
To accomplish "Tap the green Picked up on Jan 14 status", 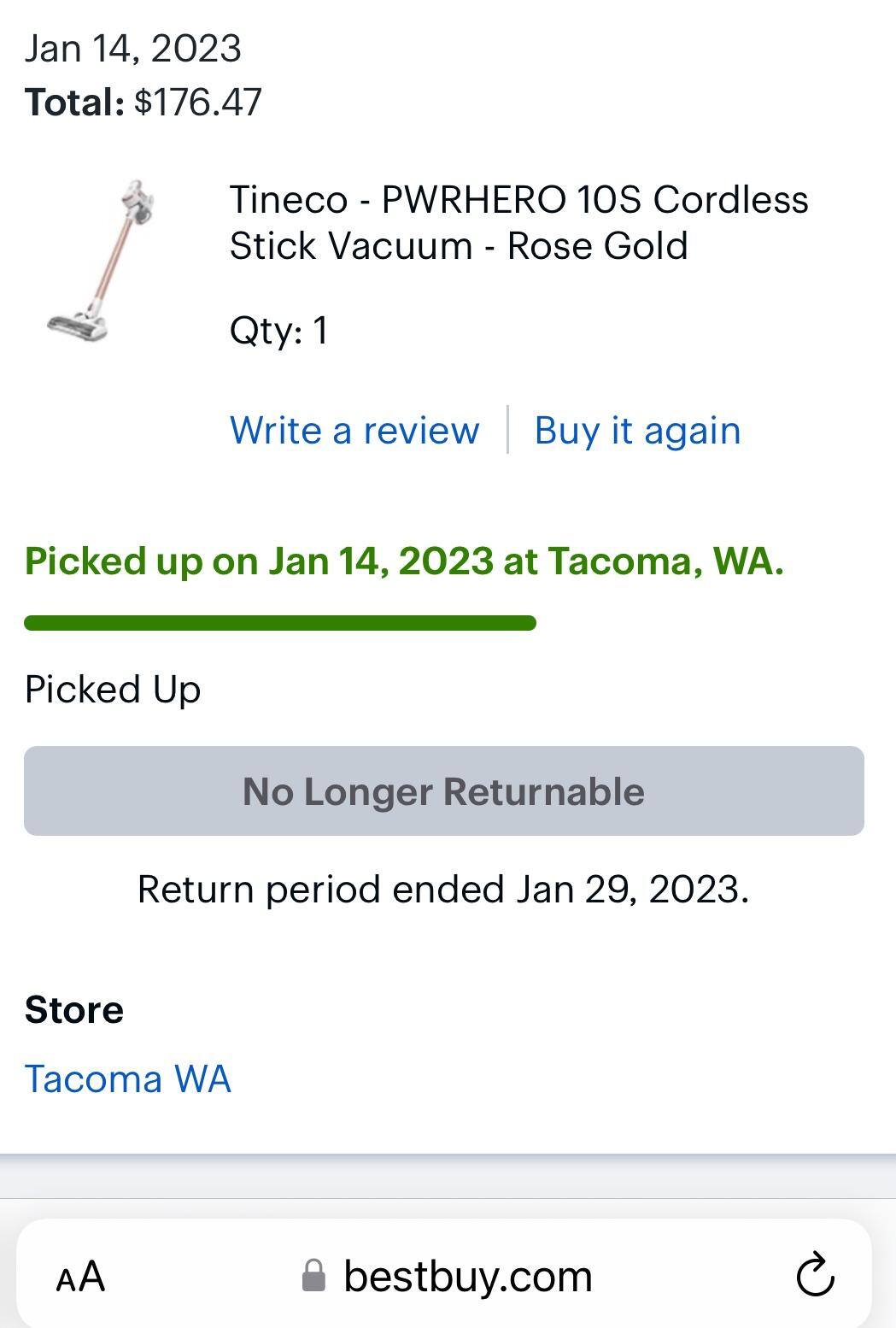I will point(404,561).
